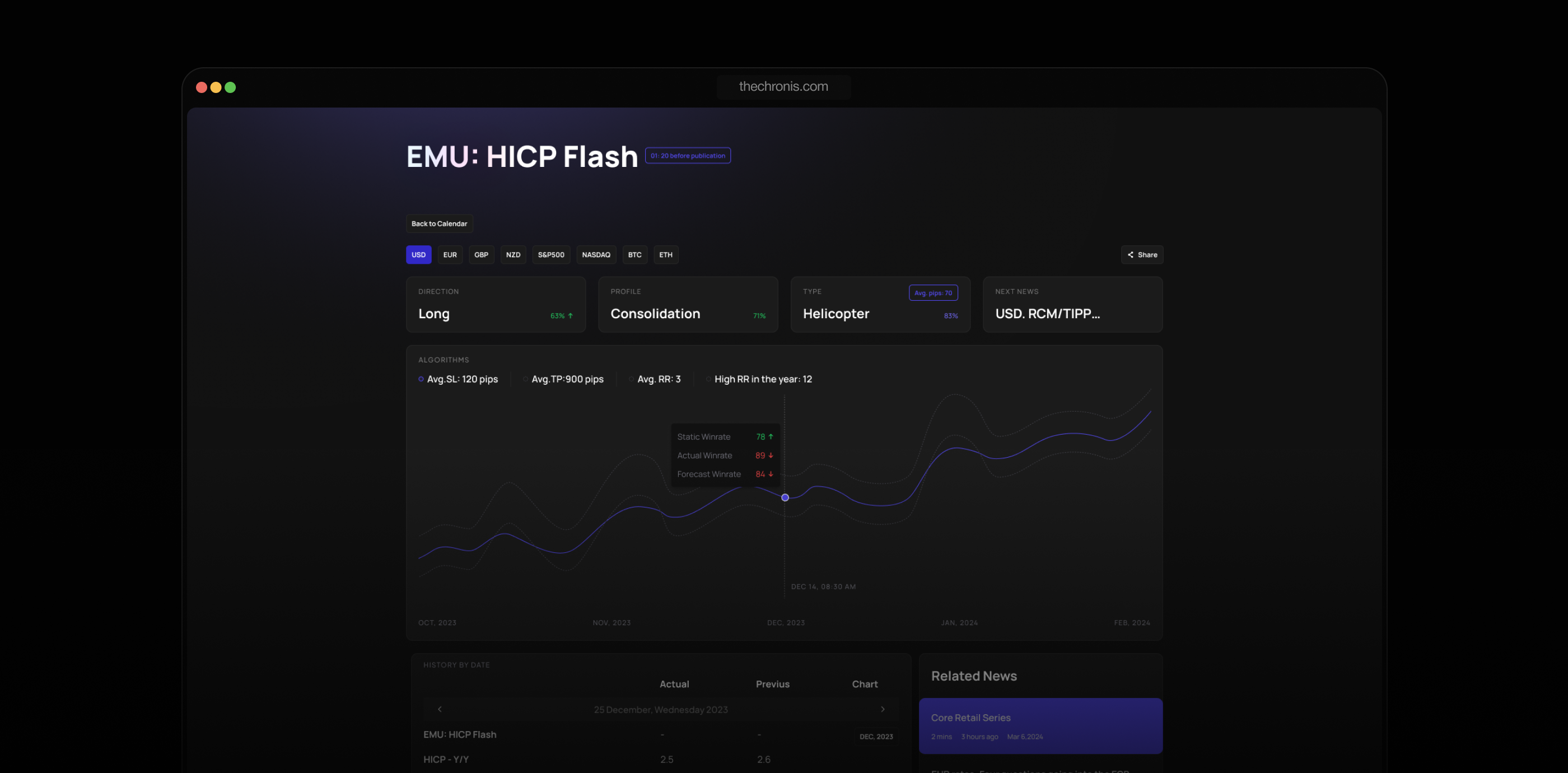Toggle High RR in the year: 12 series
This screenshot has height=773, width=1568.
point(758,379)
